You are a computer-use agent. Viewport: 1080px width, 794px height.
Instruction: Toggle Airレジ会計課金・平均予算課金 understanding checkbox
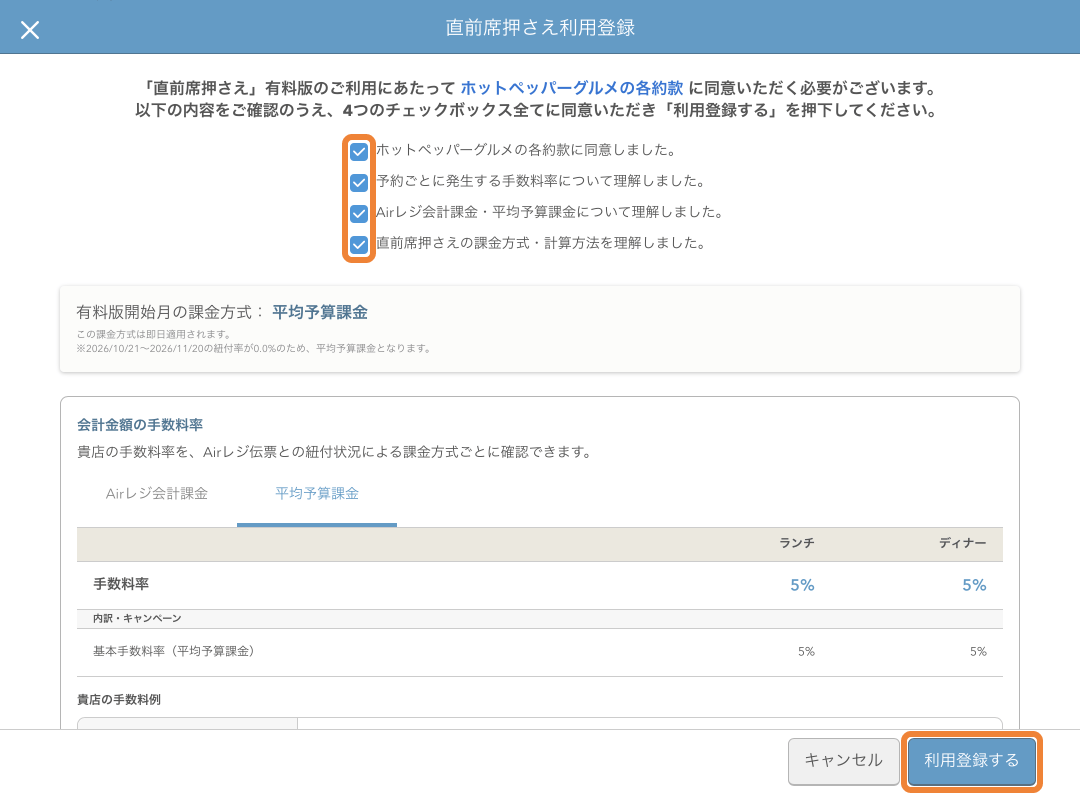[359, 213]
